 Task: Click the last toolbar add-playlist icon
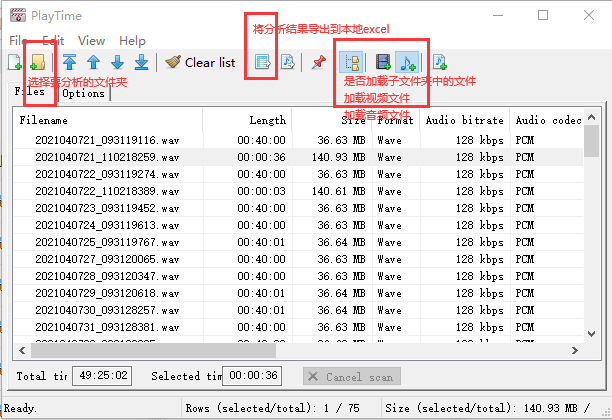click(x=440, y=62)
